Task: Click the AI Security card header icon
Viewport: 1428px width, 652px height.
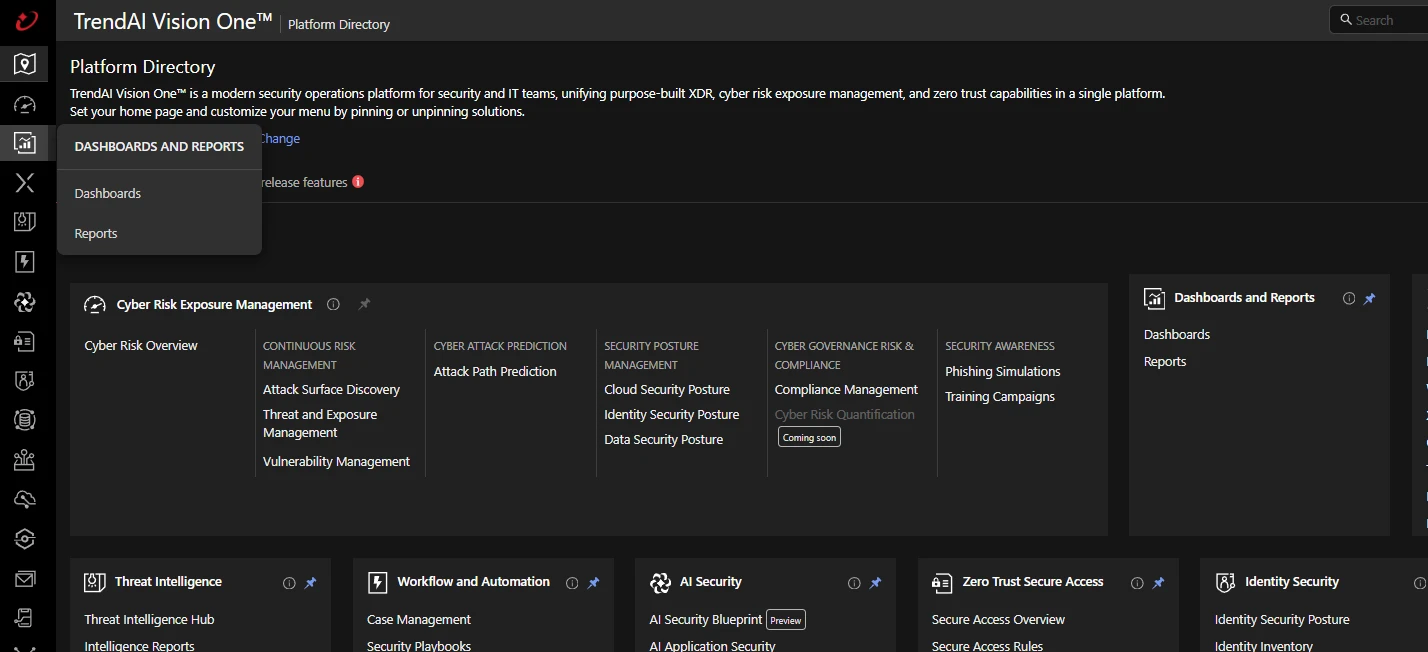Action: 660,582
